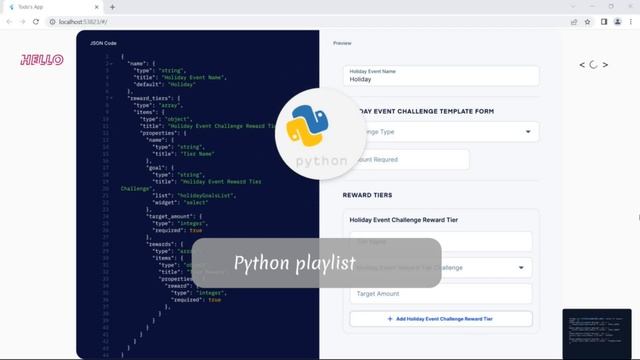Click the "list": "holidayGoalsList" code line

(194, 196)
